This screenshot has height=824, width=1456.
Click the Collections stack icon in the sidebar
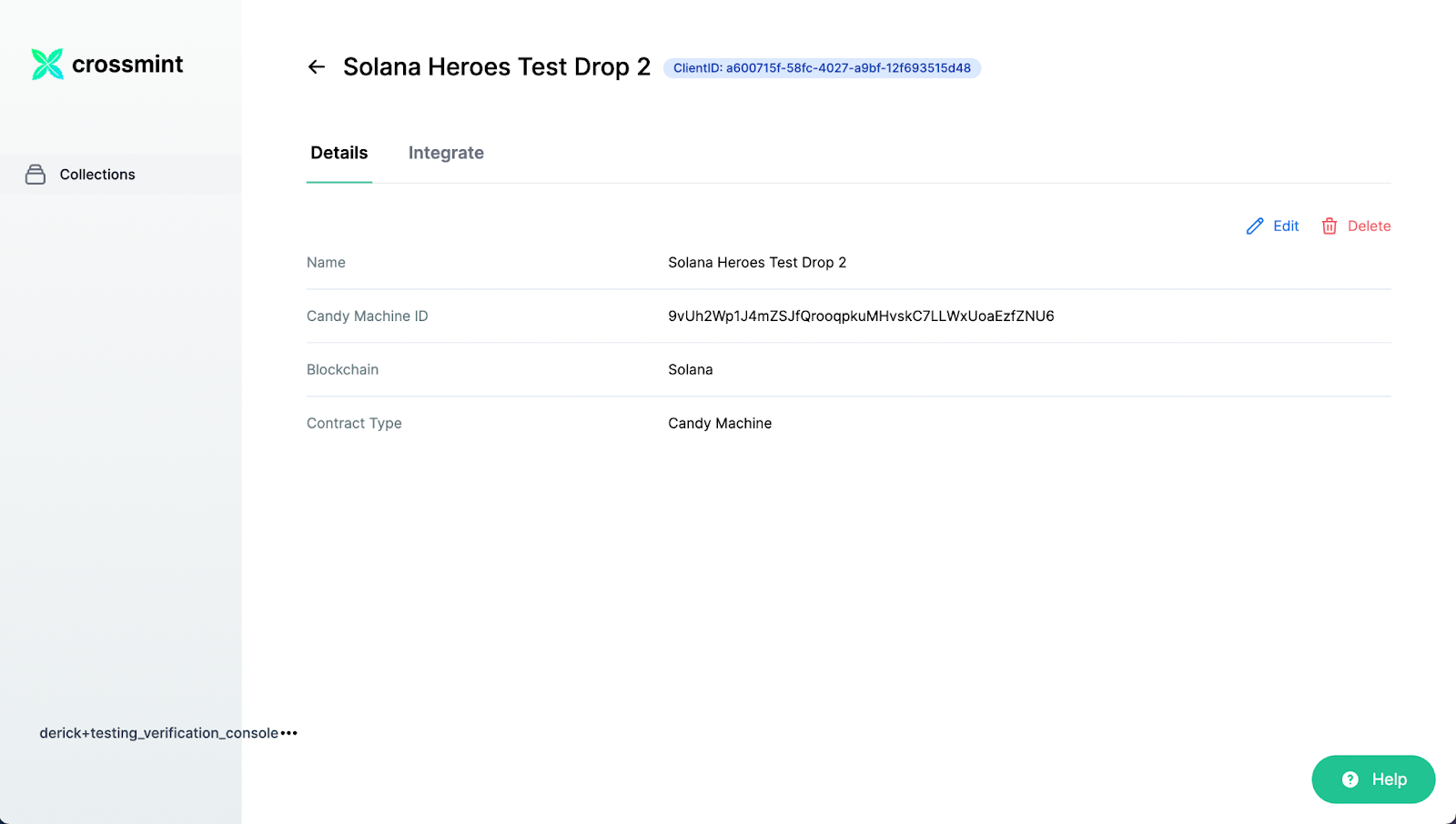[35, 175]
